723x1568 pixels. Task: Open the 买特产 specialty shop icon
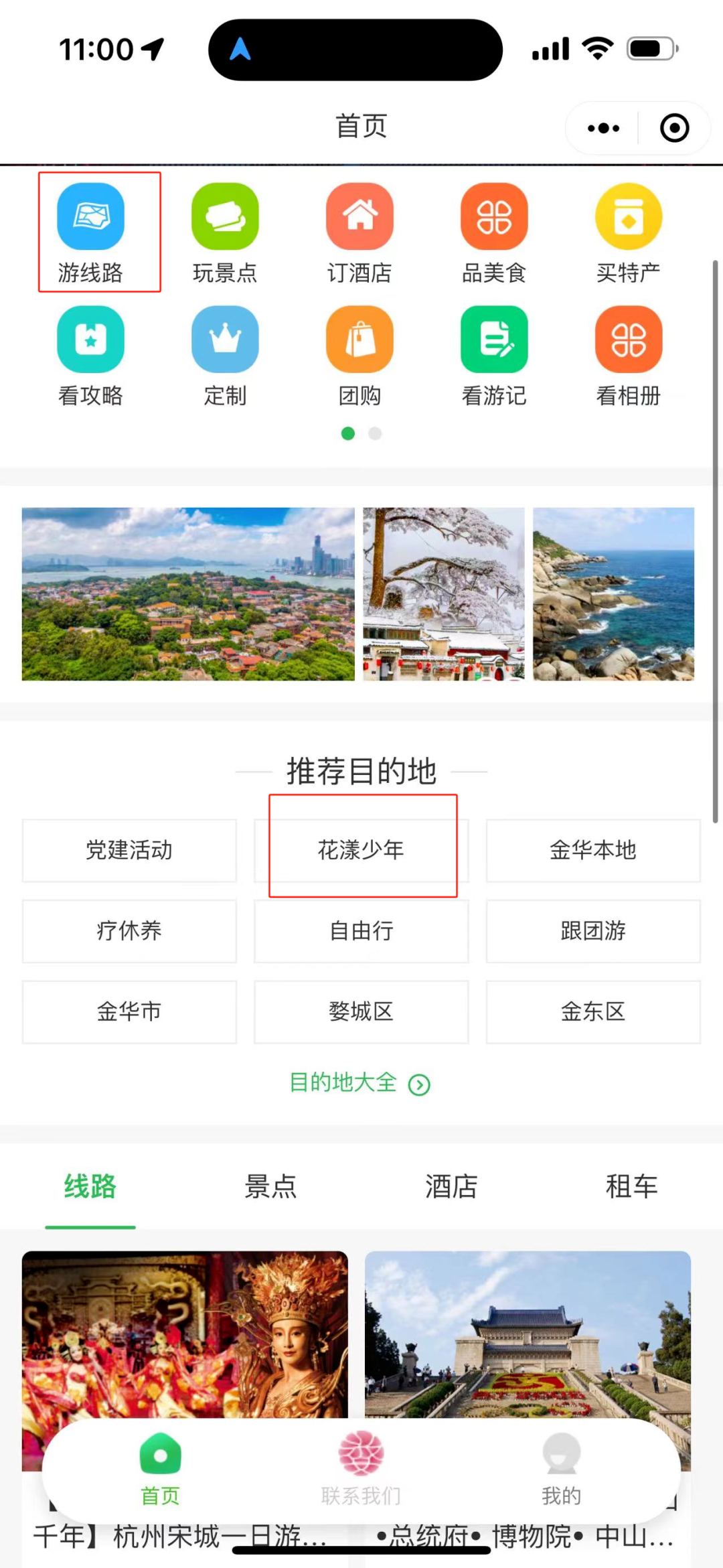[629, 216]
